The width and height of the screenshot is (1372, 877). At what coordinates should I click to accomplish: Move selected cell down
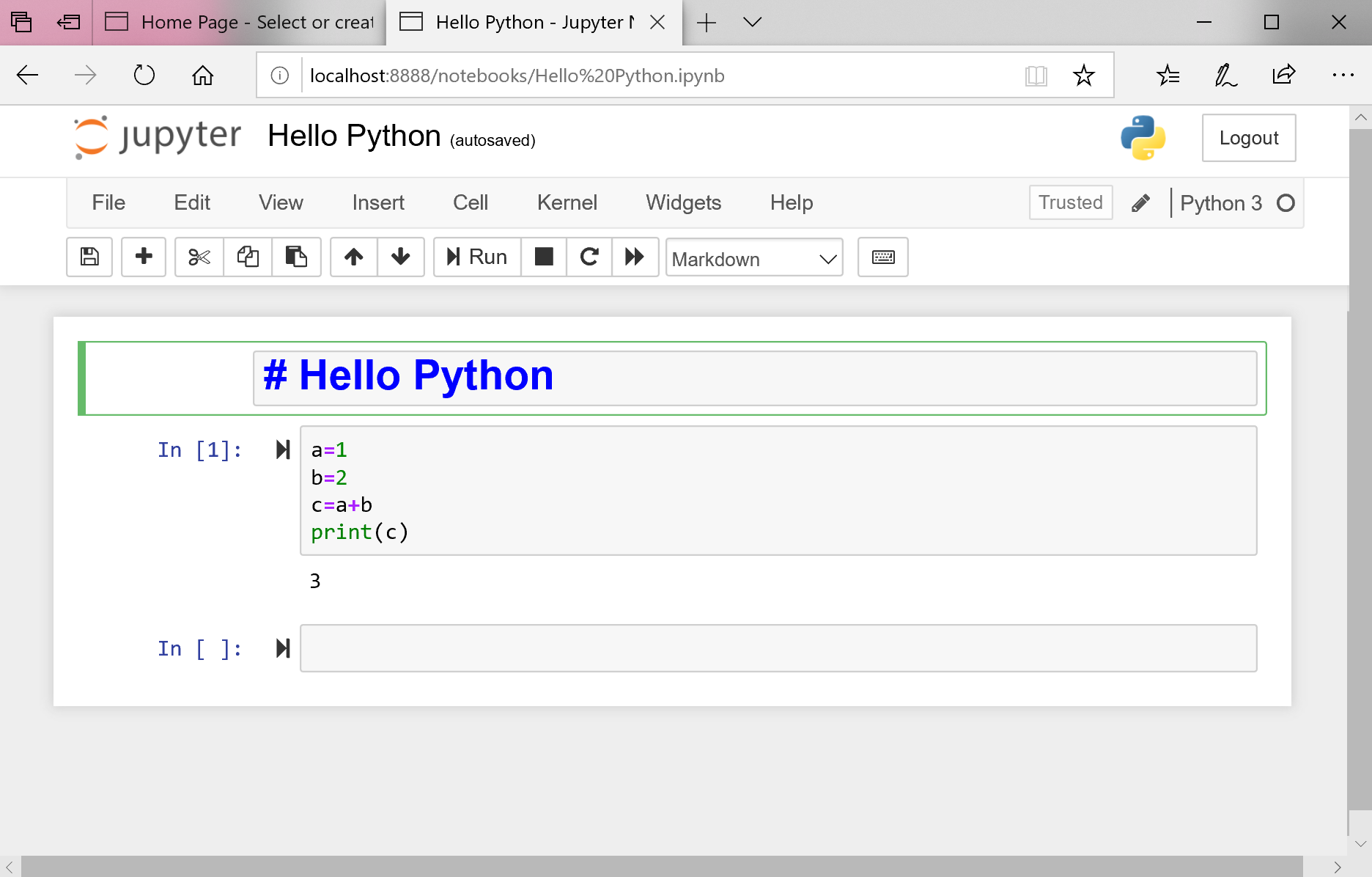click(x=400, y=257)
